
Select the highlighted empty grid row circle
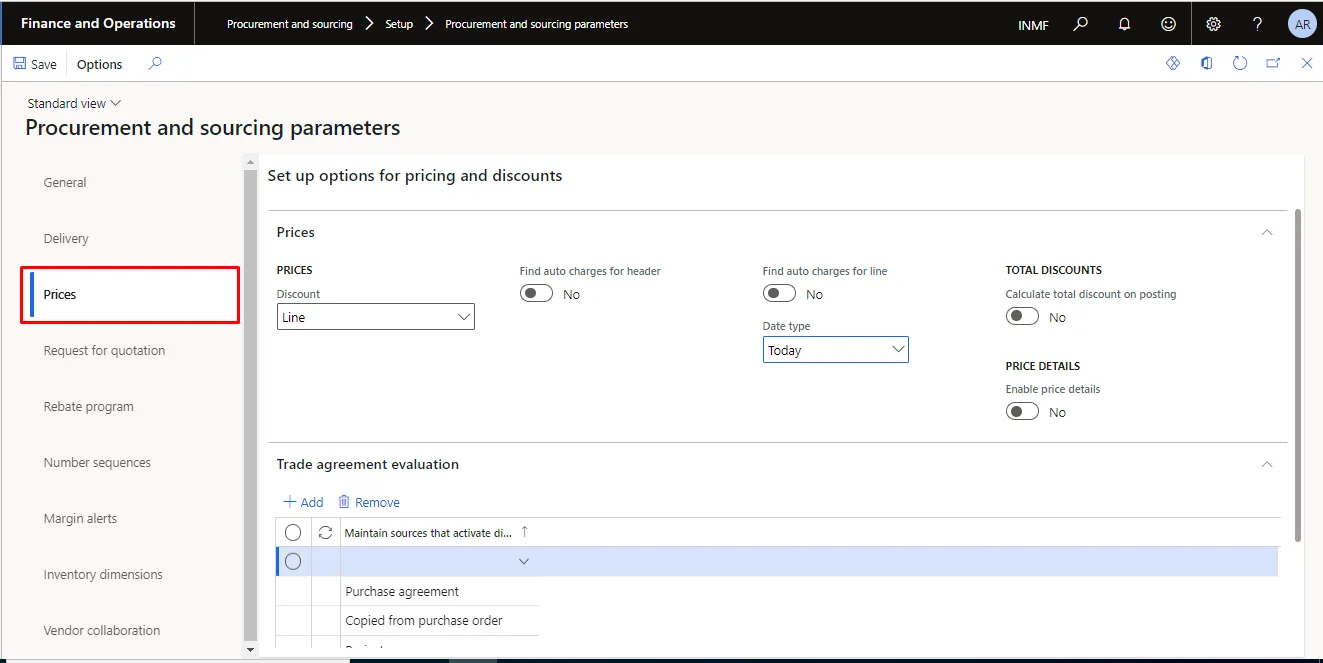293,562
